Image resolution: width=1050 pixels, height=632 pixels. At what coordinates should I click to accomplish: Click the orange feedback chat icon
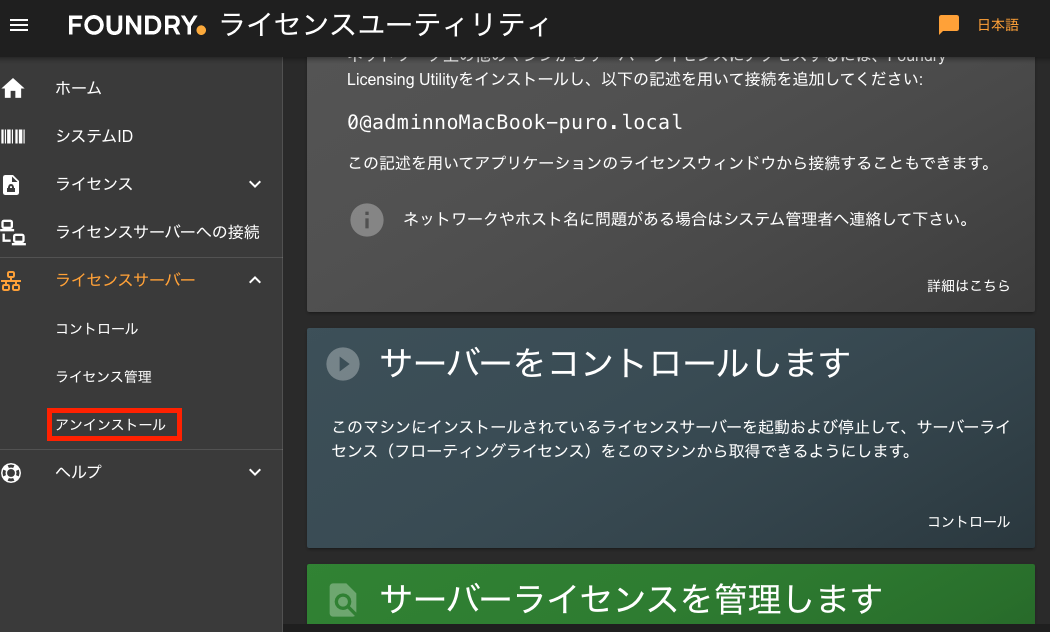pyautogui.click(x=948, y=25)
